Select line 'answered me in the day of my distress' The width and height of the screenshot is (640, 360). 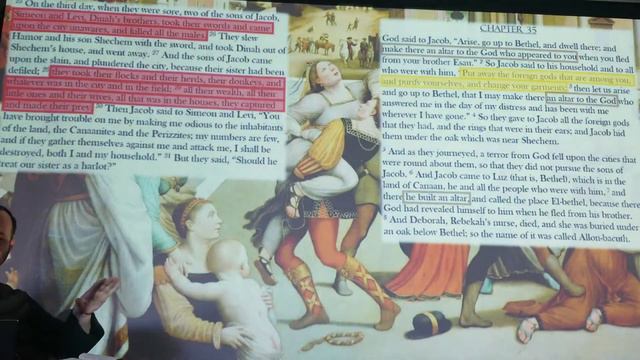(495, 107)
